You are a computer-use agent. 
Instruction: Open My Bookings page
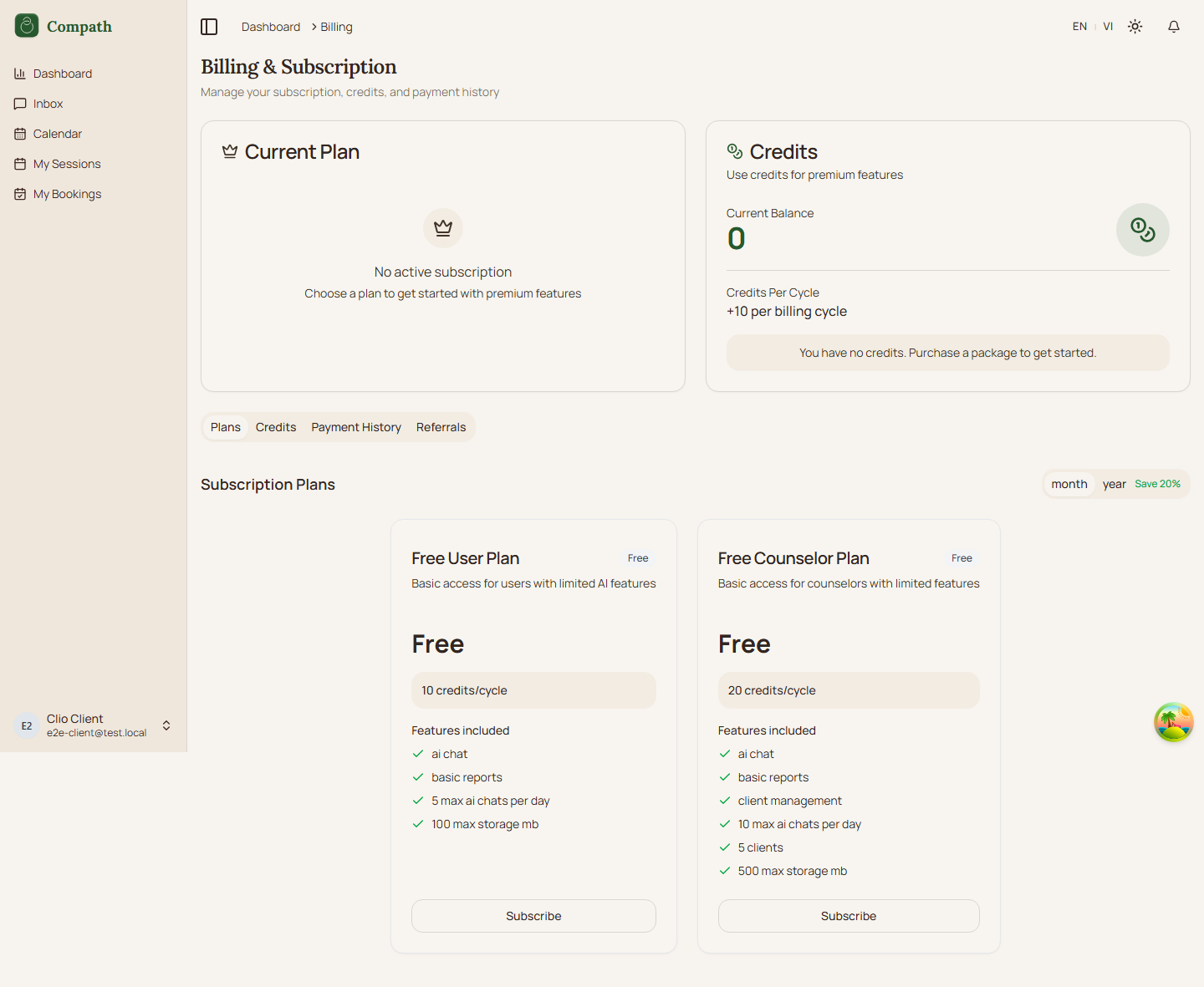click(x=67, y=194)
